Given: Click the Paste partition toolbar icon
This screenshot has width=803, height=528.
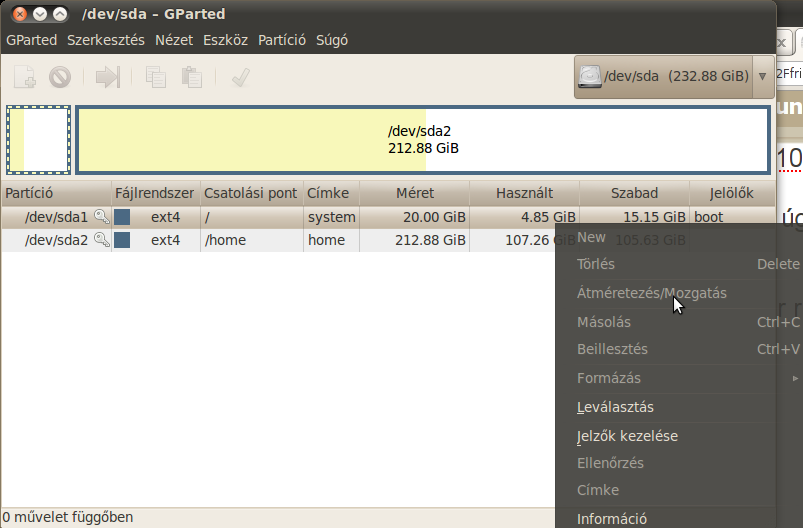Looking at the screenshot, I should click(192, 77).
